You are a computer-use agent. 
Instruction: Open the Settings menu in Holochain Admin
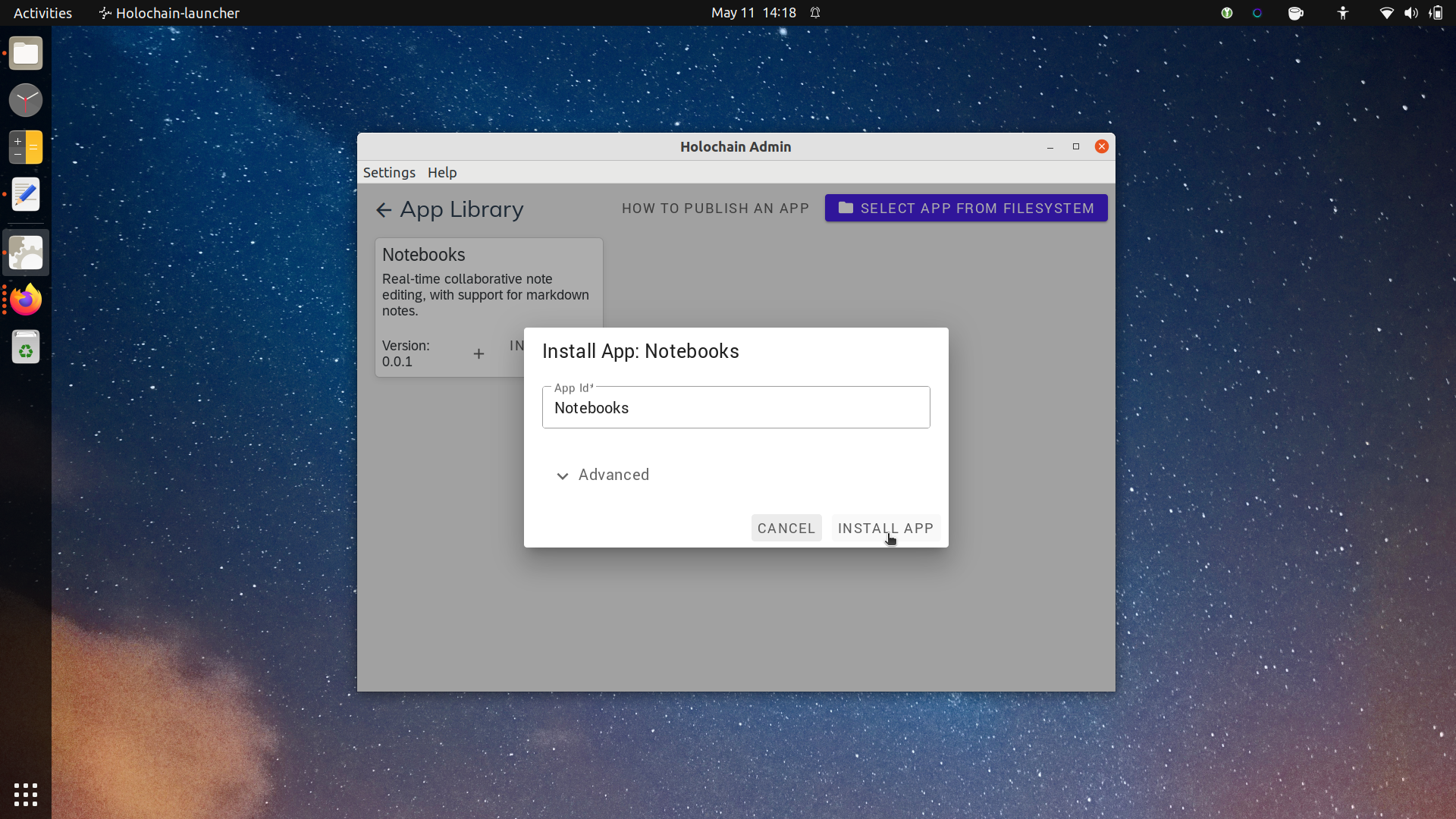(389, 172)
